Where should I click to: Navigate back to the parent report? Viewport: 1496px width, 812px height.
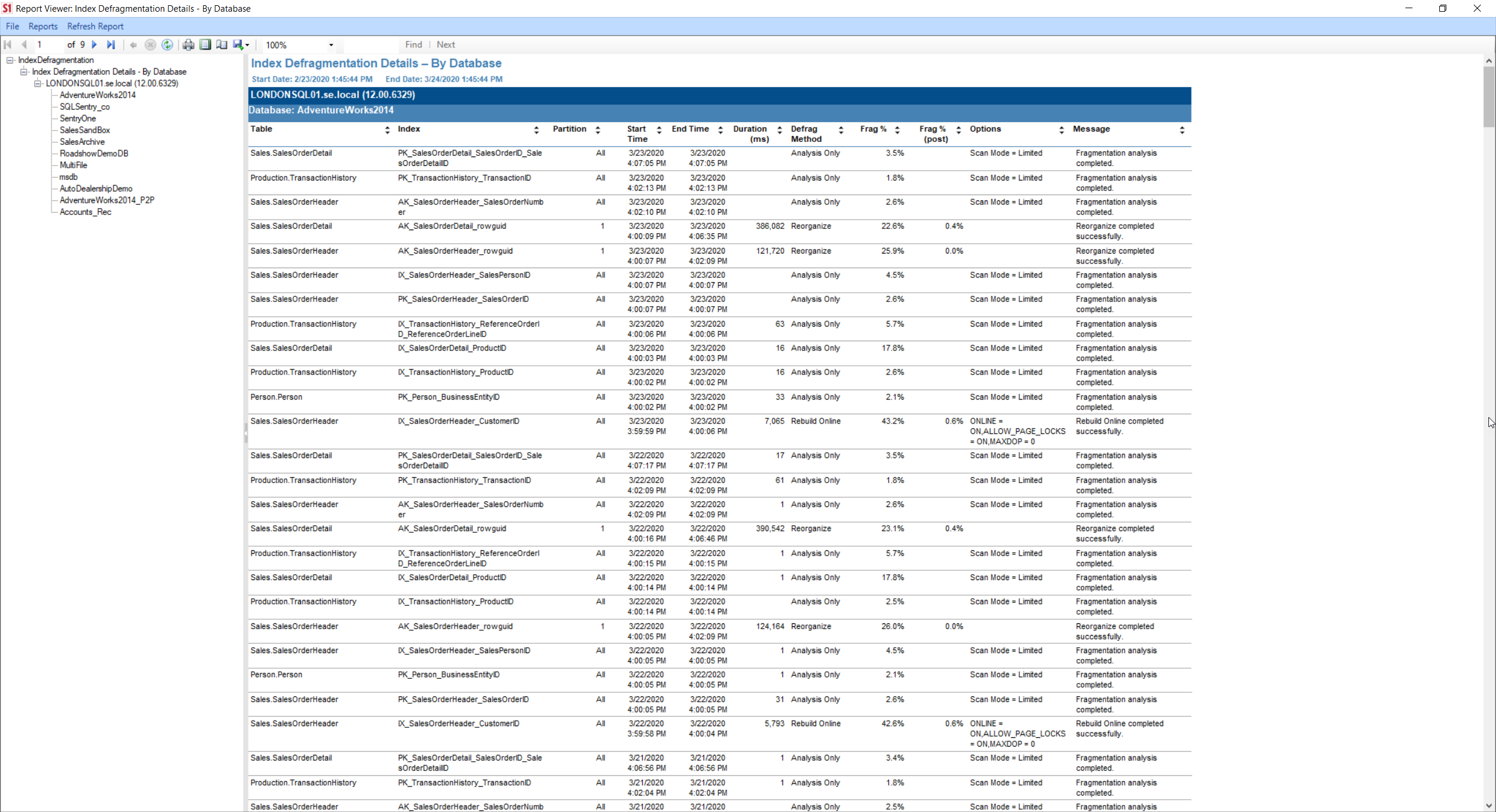coord(133,44)
